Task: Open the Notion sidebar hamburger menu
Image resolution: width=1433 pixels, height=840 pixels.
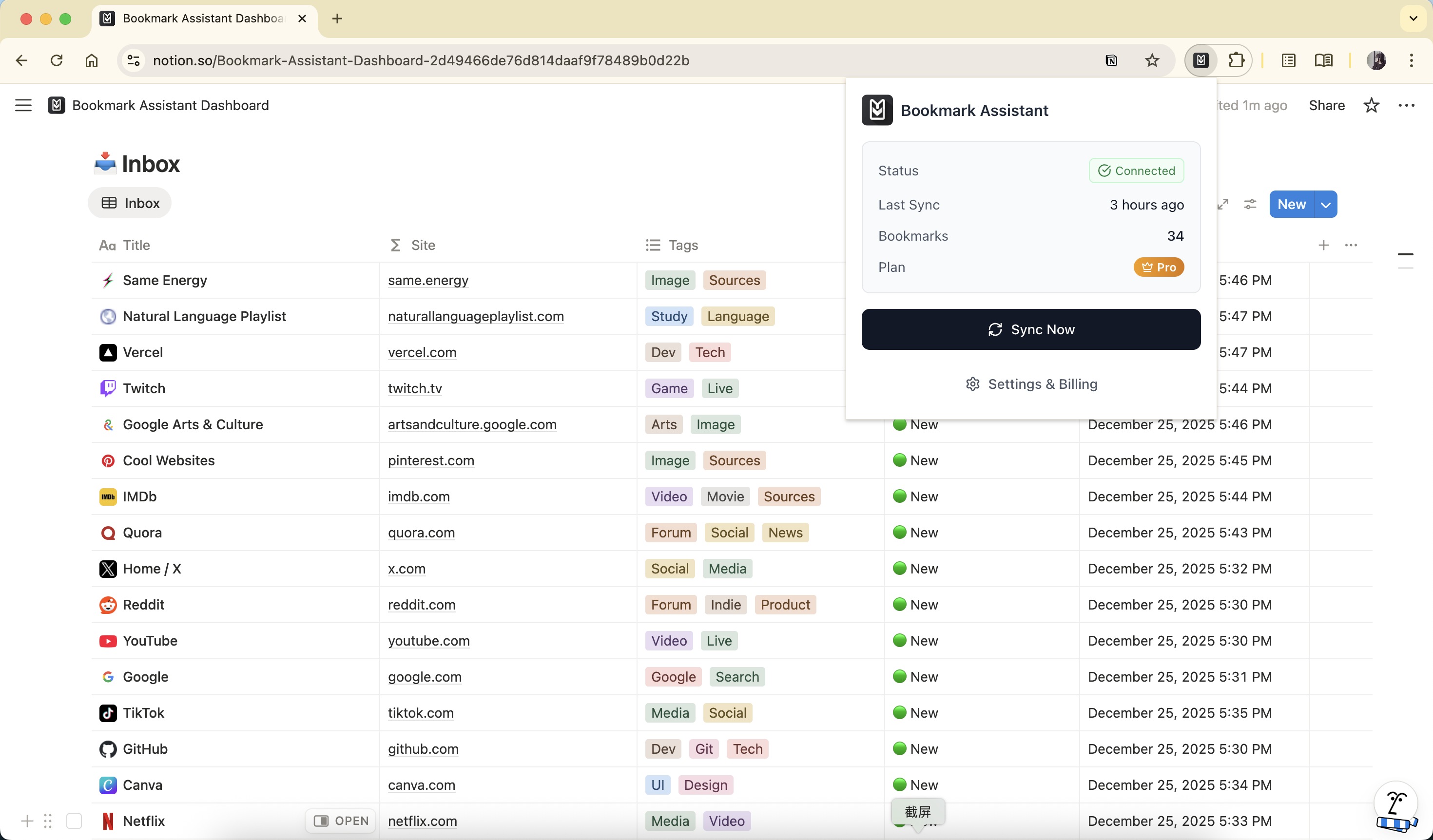Action: click(23, 105)
